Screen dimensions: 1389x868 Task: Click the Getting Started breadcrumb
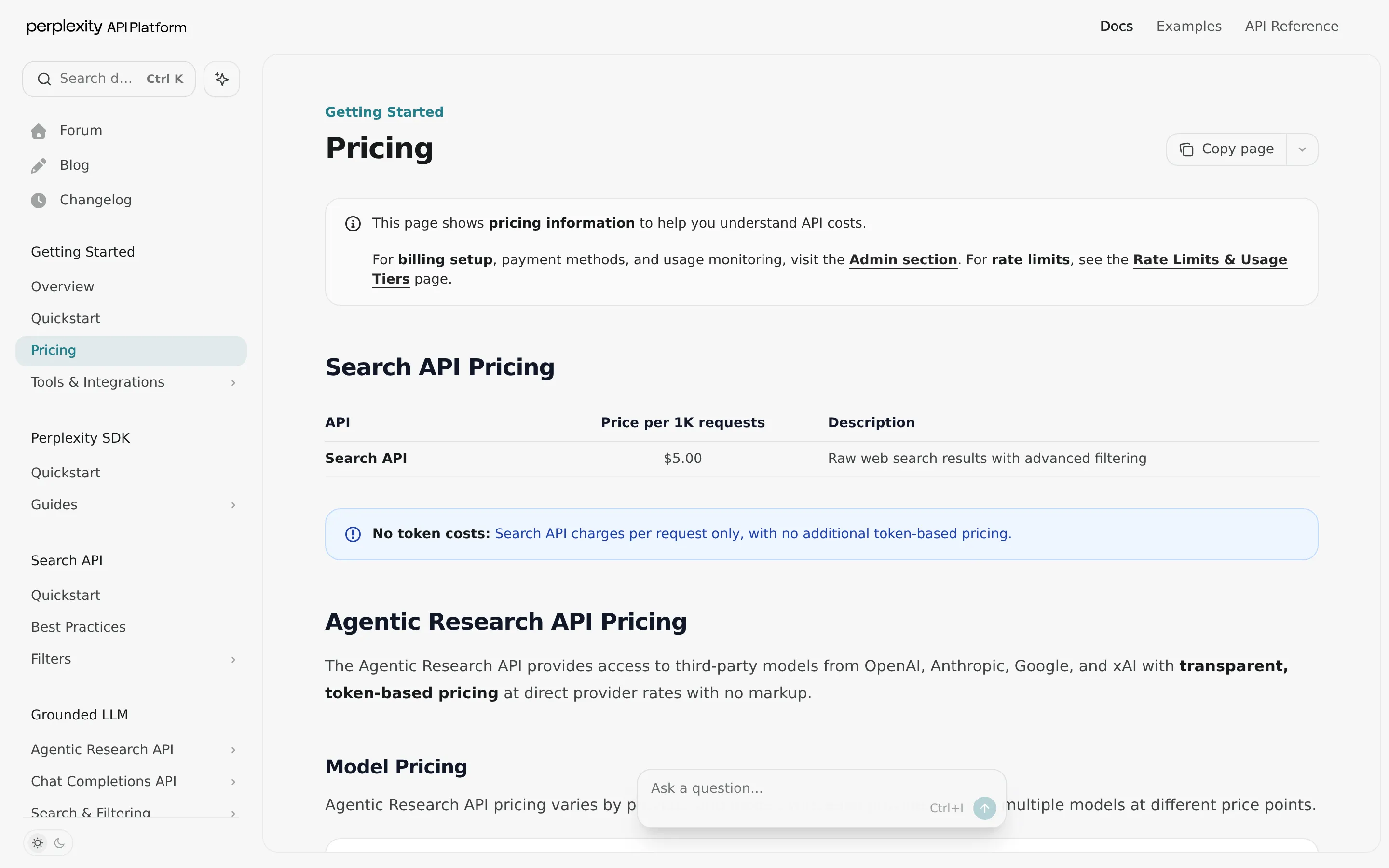[x=384, y=112]
